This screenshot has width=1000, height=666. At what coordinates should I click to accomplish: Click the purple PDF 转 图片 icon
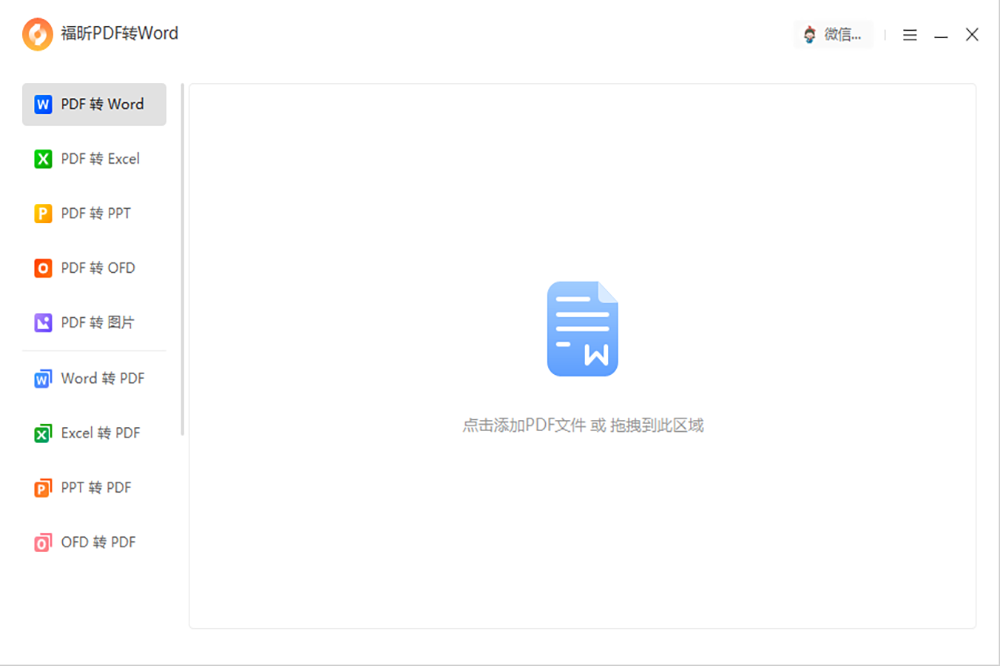[42, 322]
